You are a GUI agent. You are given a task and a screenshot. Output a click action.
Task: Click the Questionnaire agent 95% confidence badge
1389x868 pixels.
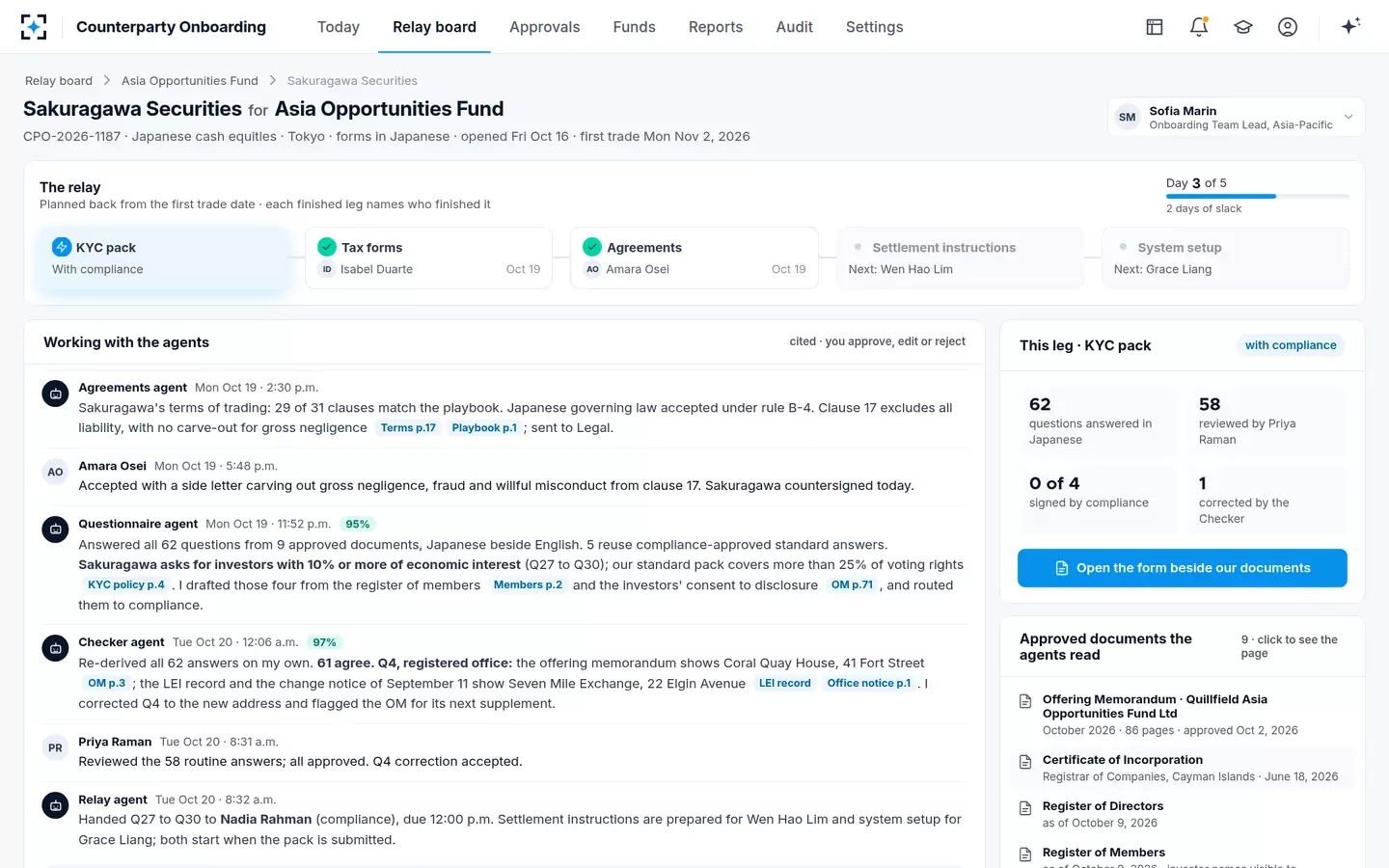pyautogui.click(x=358, y=525)
